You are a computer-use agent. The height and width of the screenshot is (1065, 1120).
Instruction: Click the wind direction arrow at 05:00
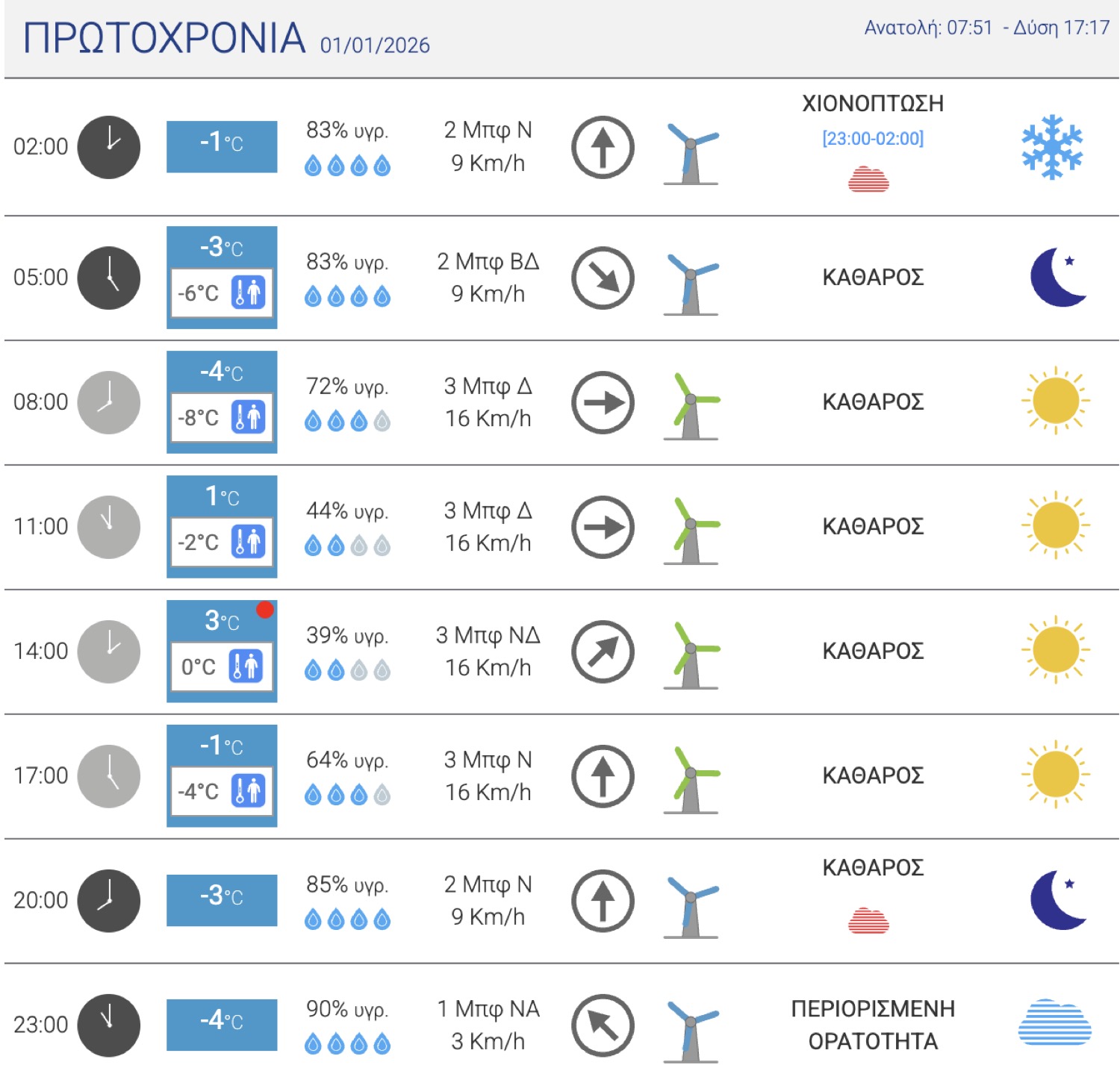tap(603, 278)
